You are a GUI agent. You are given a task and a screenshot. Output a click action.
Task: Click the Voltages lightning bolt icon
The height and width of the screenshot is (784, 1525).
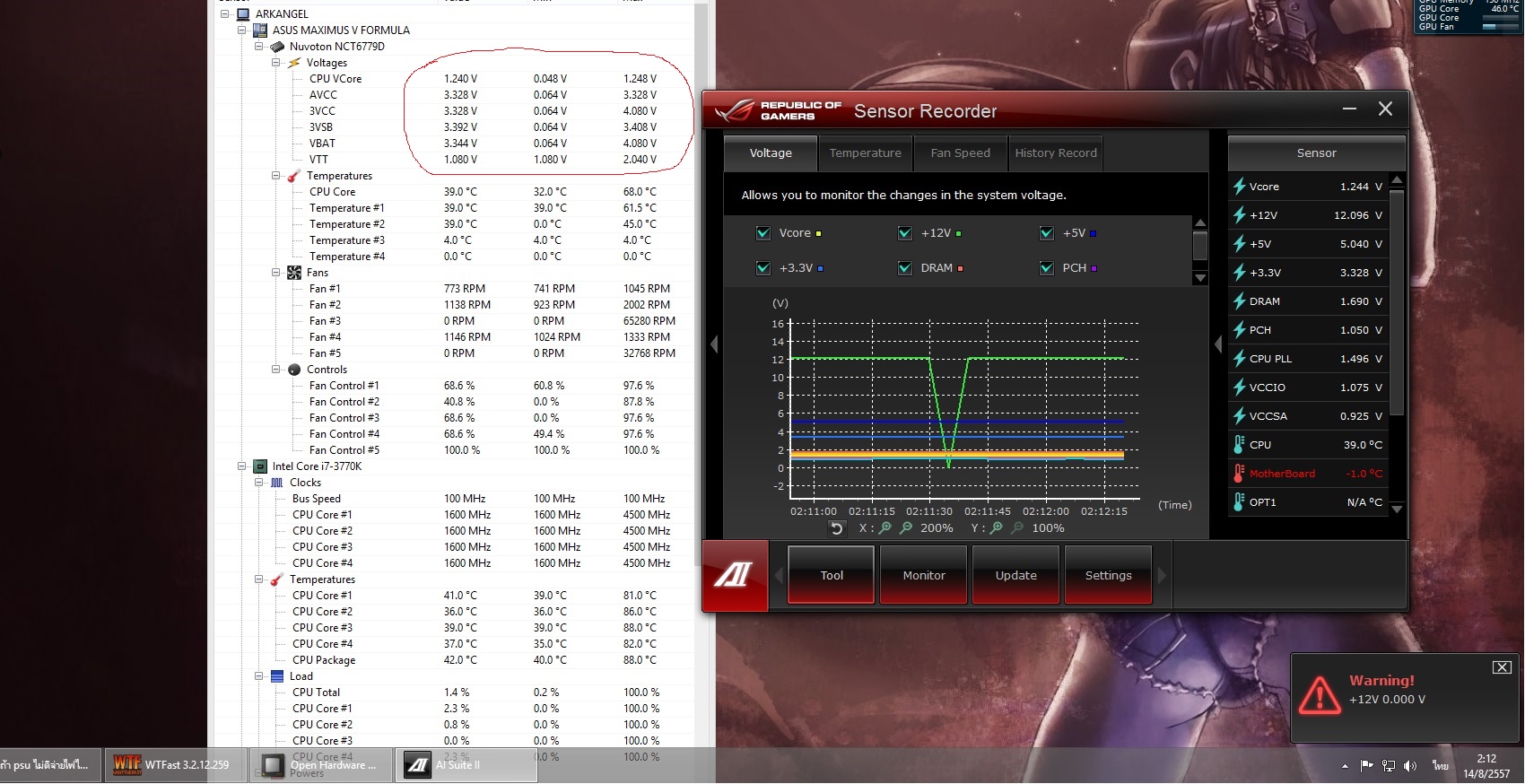point(294,63)
